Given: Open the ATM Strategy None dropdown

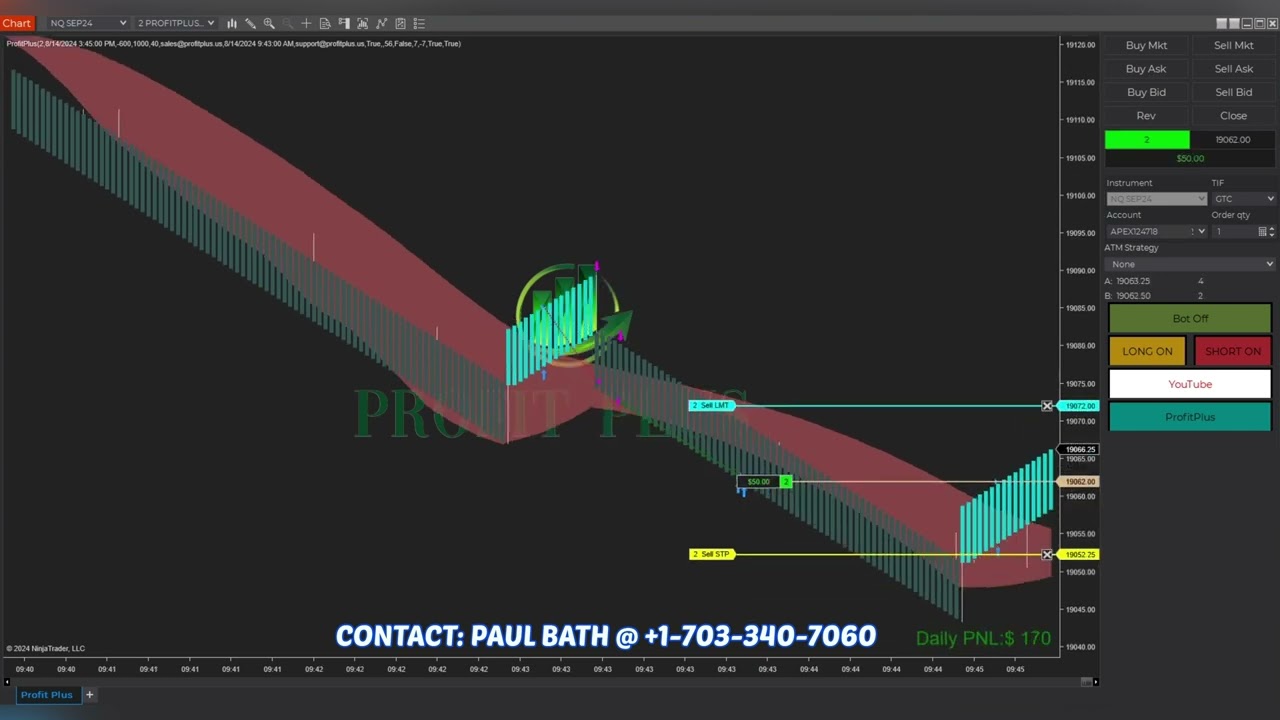Looking at the screenshot, I should coord(1190,264).
